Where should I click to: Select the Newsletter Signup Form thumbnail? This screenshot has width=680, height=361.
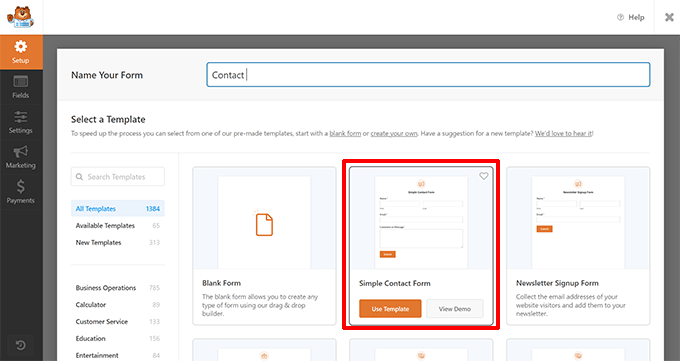coord(578,219)
